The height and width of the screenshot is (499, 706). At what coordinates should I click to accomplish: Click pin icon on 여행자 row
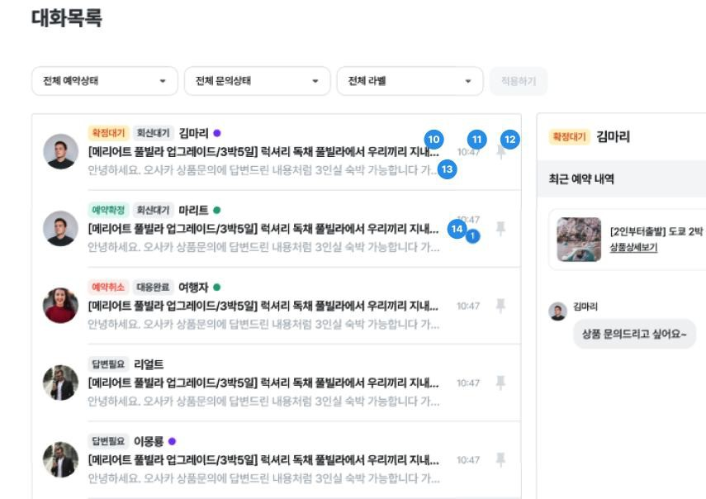[x=501, y=306]
